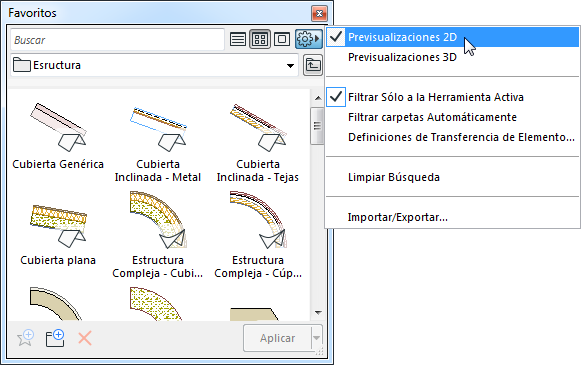Click the Aplicar button

pyautogui.click(x=277, y=338)
